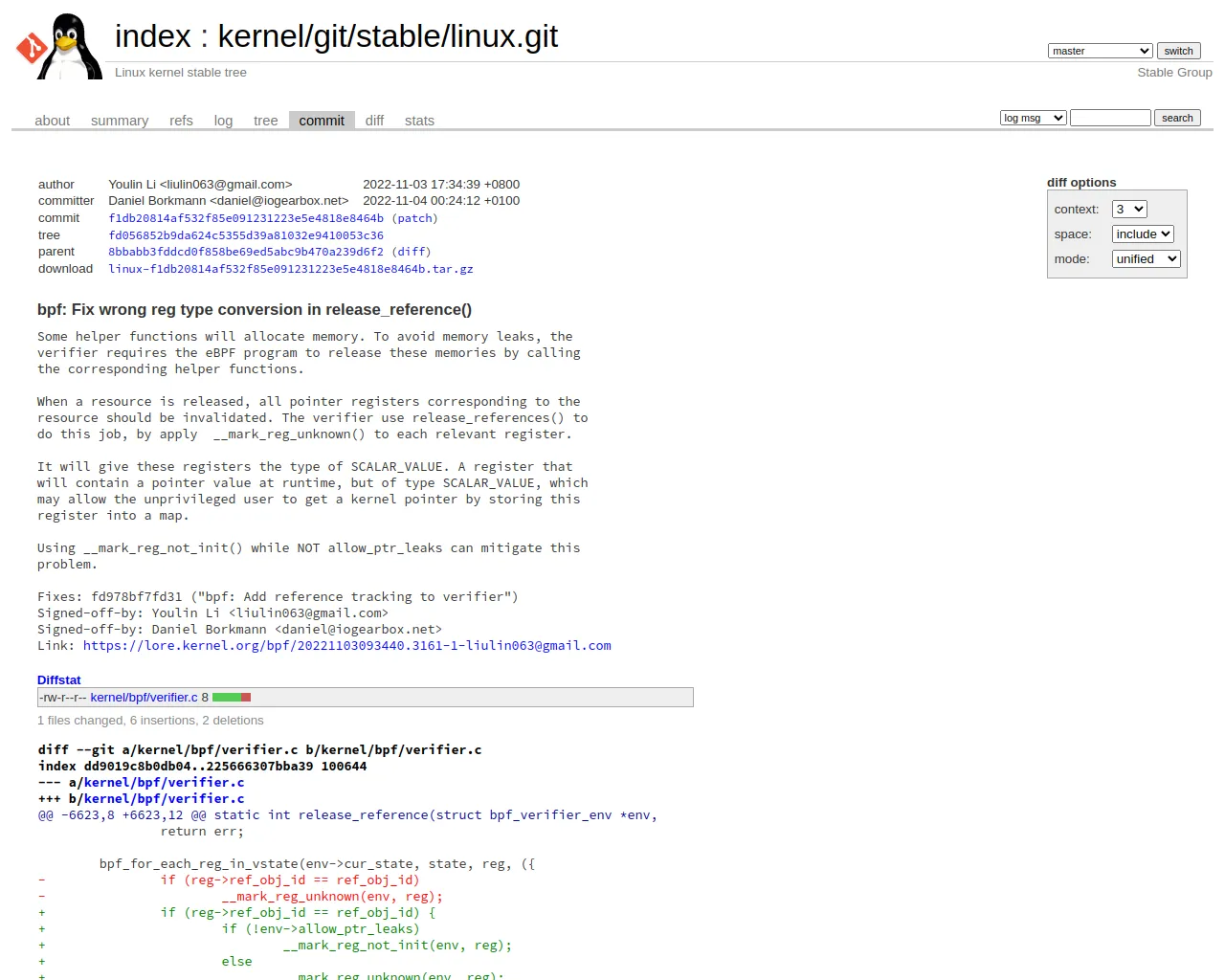This screenshot has height=980, width=1225.
Task: Open the tree tab
Action: 265,121
